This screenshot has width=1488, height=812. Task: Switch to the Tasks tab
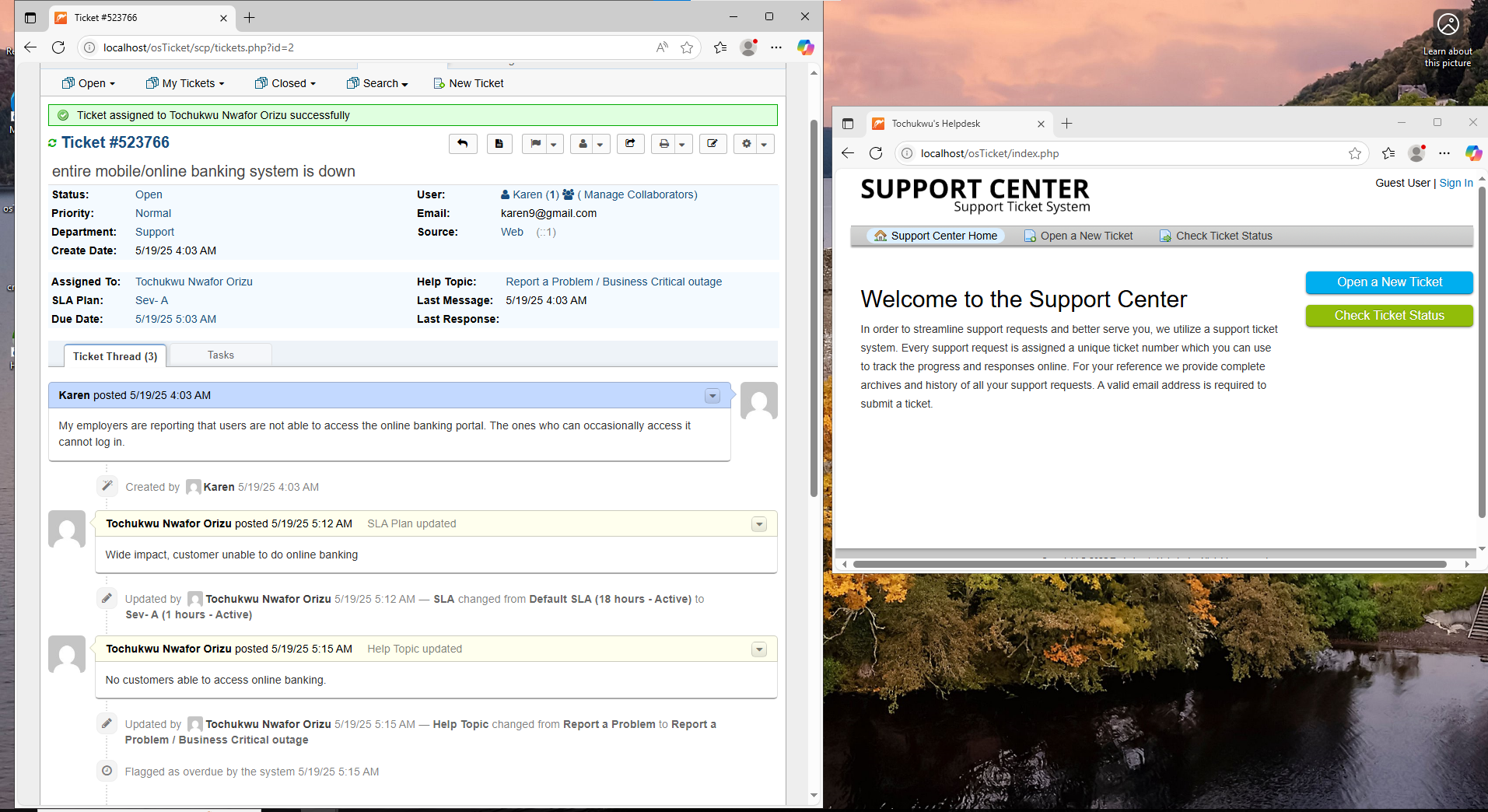tap(221, 355)
